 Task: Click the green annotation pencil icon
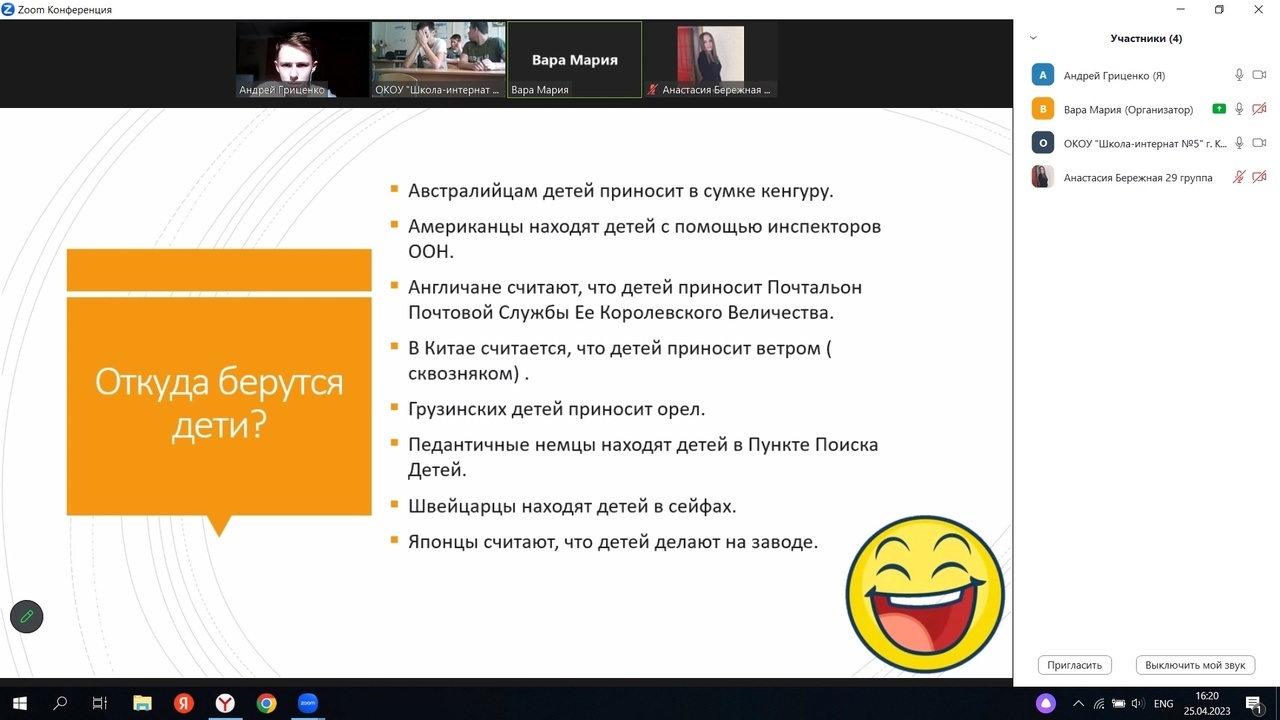click(x=27, y=617)
